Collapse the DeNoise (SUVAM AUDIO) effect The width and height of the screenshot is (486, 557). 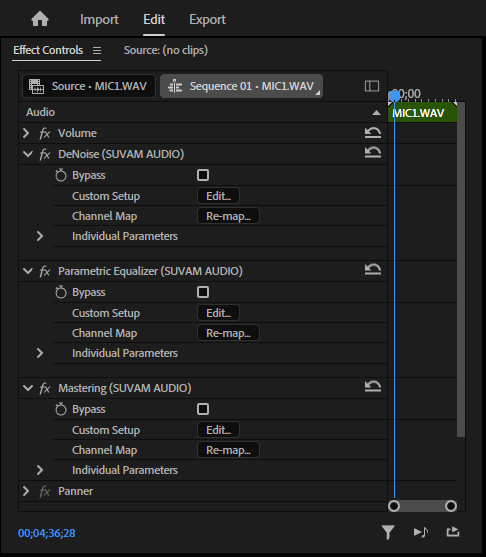[x=28, y=154]
